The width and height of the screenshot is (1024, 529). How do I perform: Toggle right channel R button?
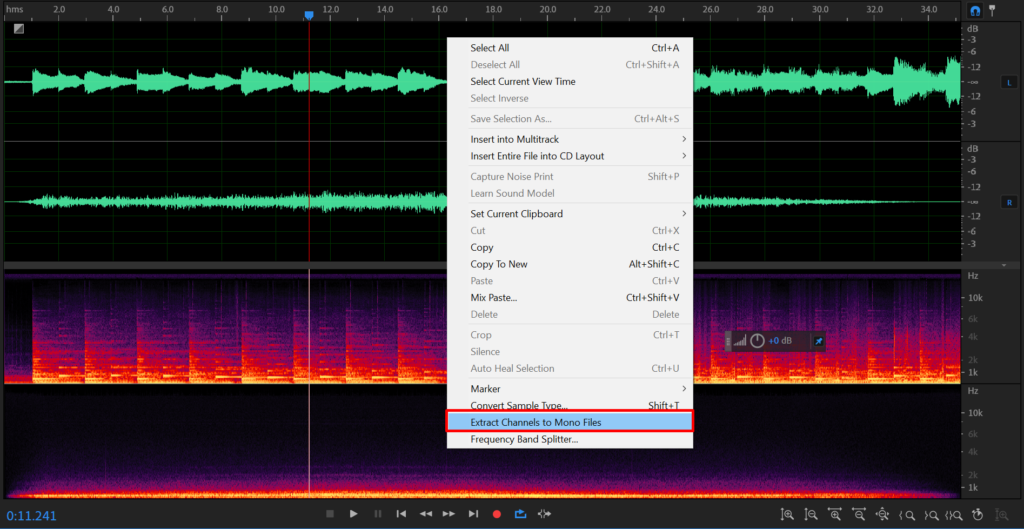pyautogui.click(x=1009, y=202)
